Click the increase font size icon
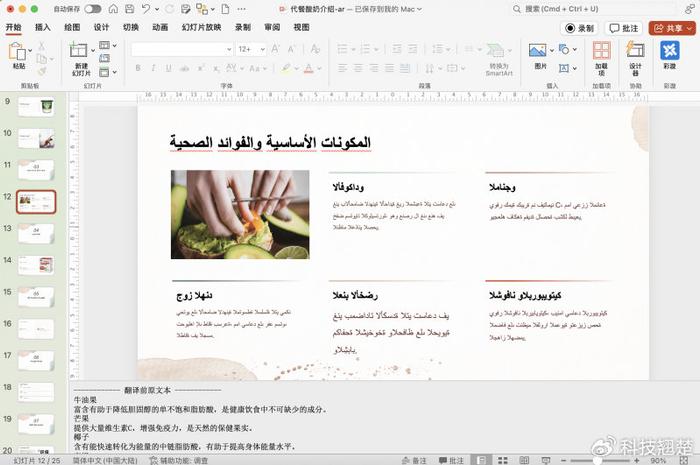 pos(275,49)
